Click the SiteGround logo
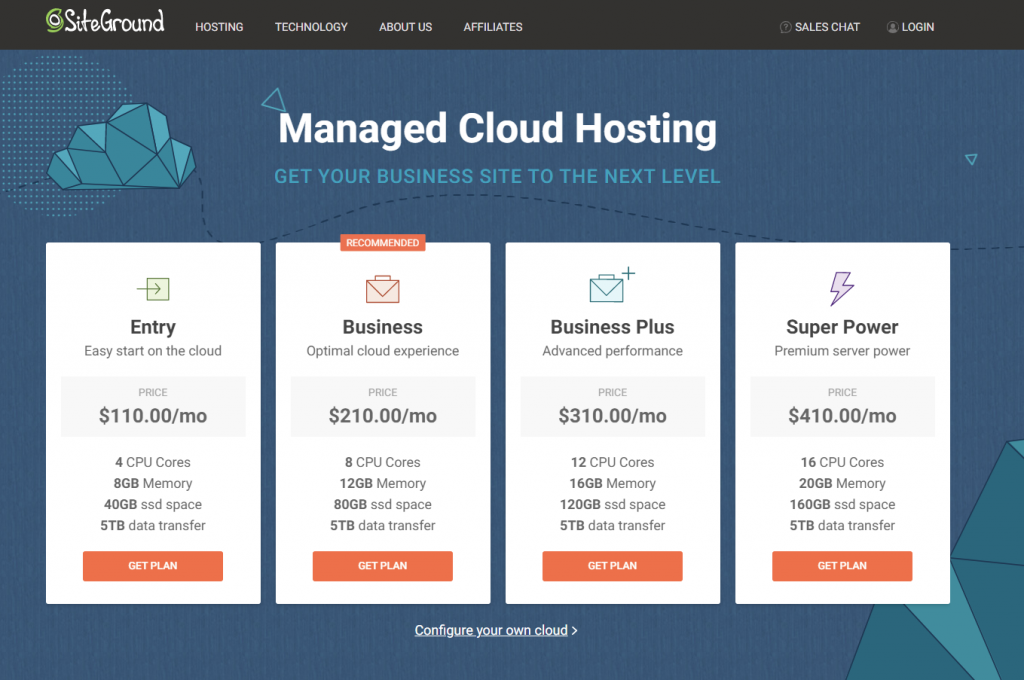This screenshot has height=680, width=1024. [105, 21]
